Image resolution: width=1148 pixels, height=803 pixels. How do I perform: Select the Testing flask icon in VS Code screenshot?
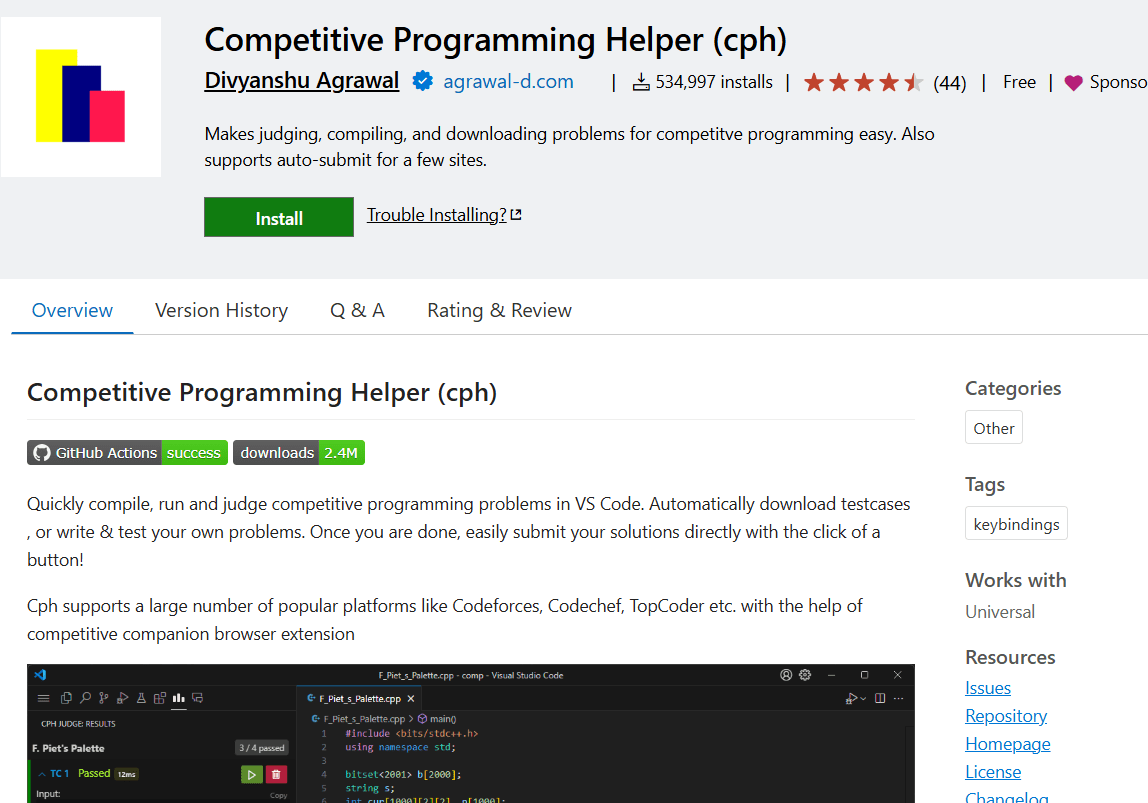tap(141, 698)
